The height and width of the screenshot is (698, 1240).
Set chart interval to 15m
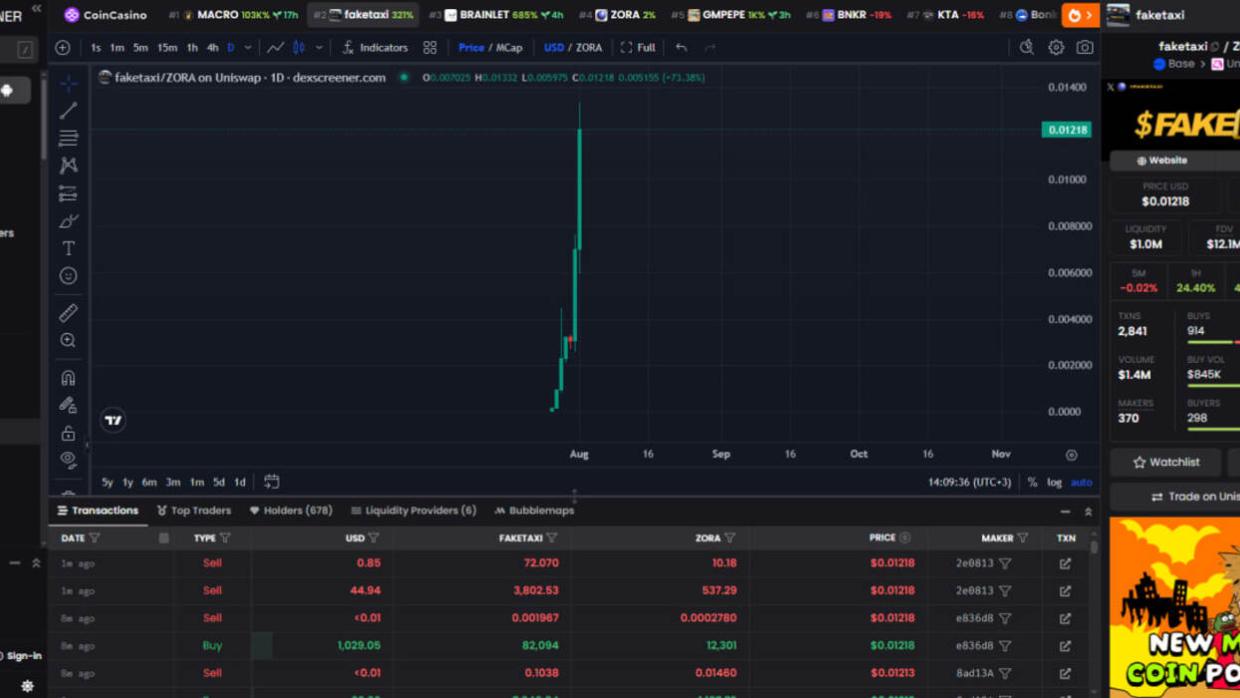167,47
